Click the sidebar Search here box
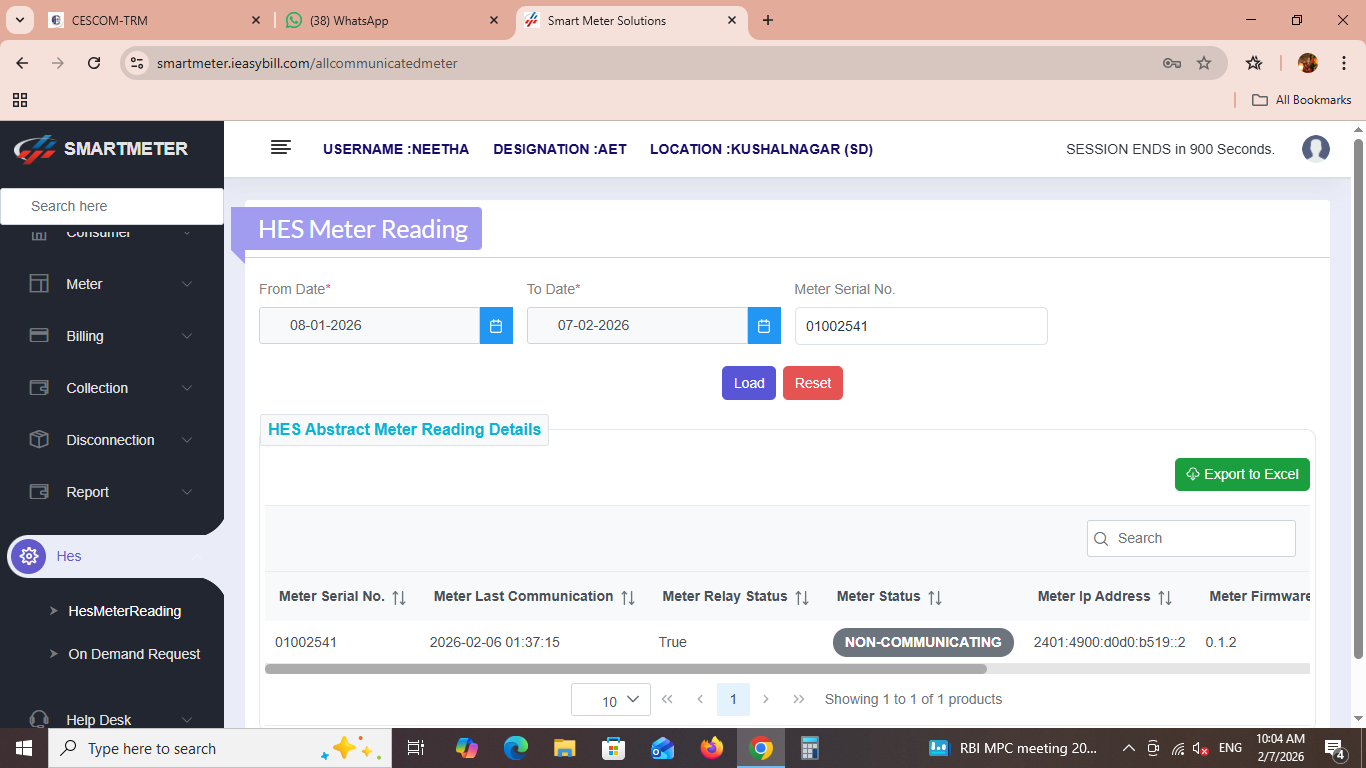 (112, 206)
